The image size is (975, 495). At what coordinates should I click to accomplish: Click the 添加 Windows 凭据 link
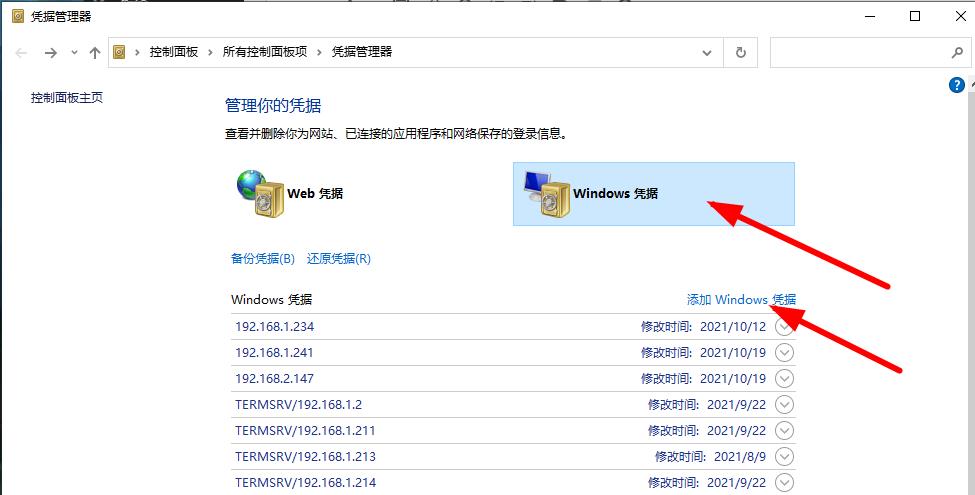pyautogui.click(x=741, y=300)
